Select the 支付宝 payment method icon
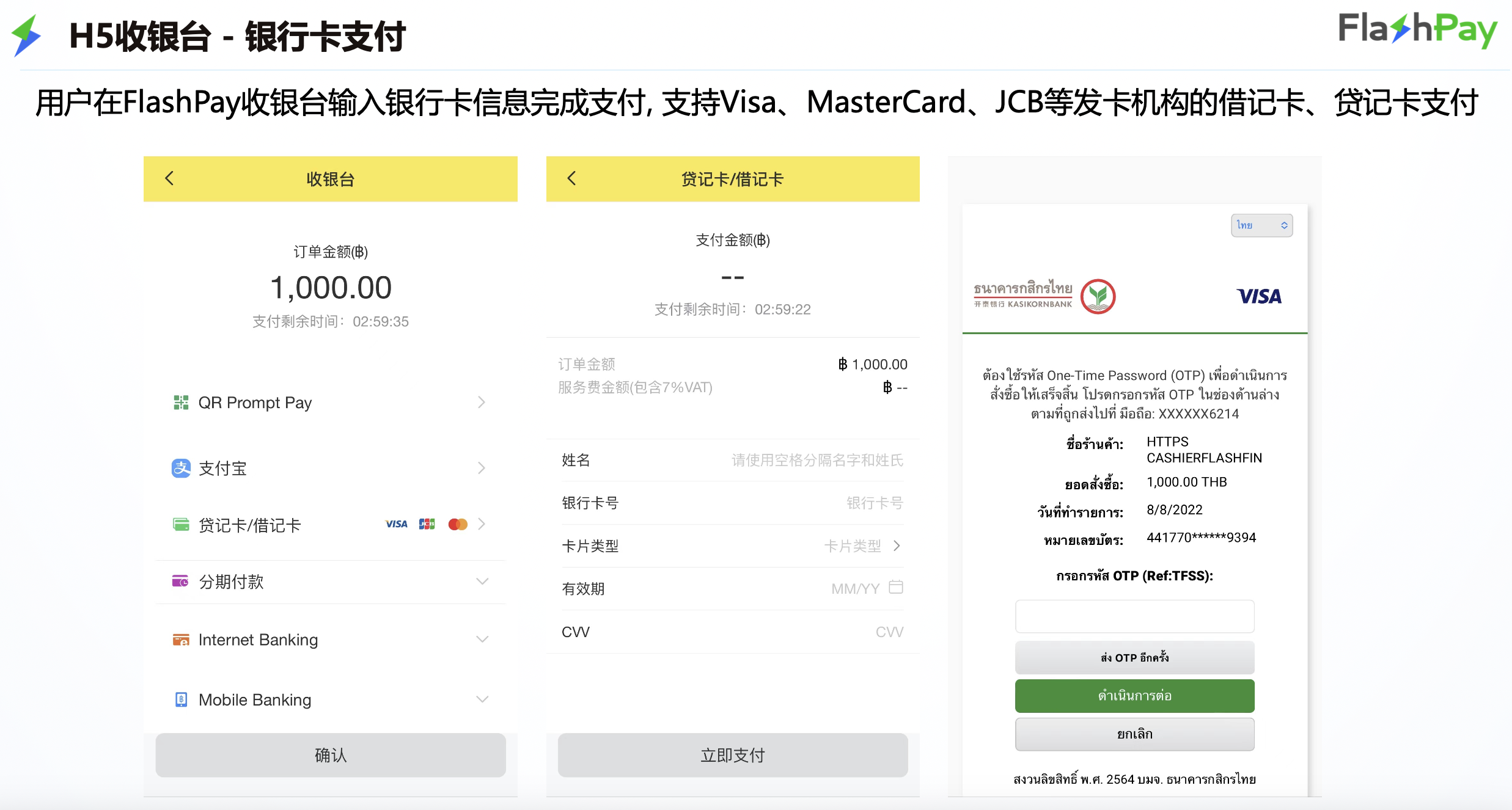This screenshot has height=810, width=1512. 180,468
